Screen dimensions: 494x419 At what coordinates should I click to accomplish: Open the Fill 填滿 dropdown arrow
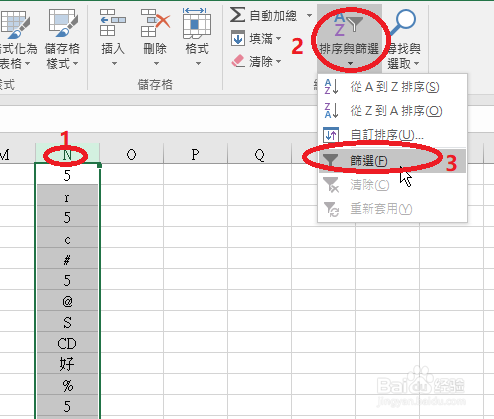(x=278, y=38)
